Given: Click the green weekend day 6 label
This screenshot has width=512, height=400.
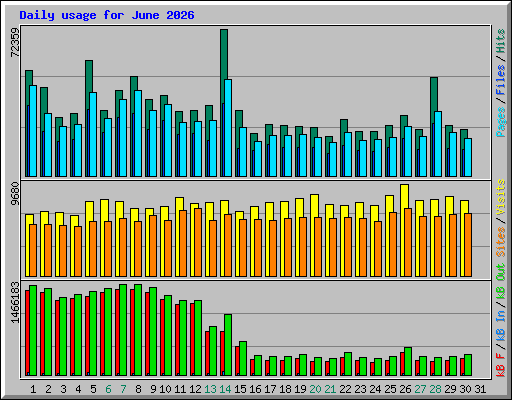Looking at the screenshot, I should pyautogui.click(x=108, y=389).
